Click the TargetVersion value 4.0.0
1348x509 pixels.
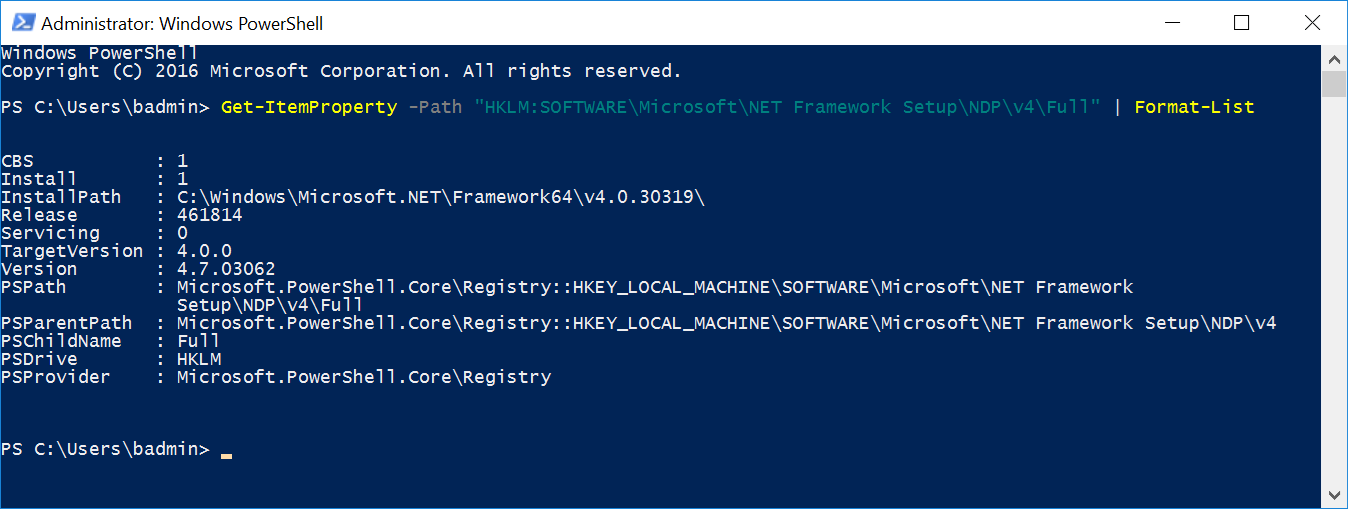(204, 251)
